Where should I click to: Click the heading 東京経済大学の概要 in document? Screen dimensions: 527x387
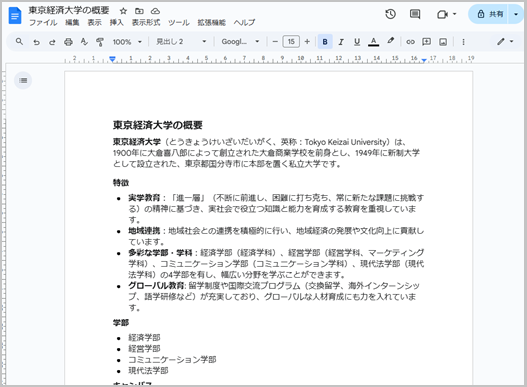[x=158, y=125]
